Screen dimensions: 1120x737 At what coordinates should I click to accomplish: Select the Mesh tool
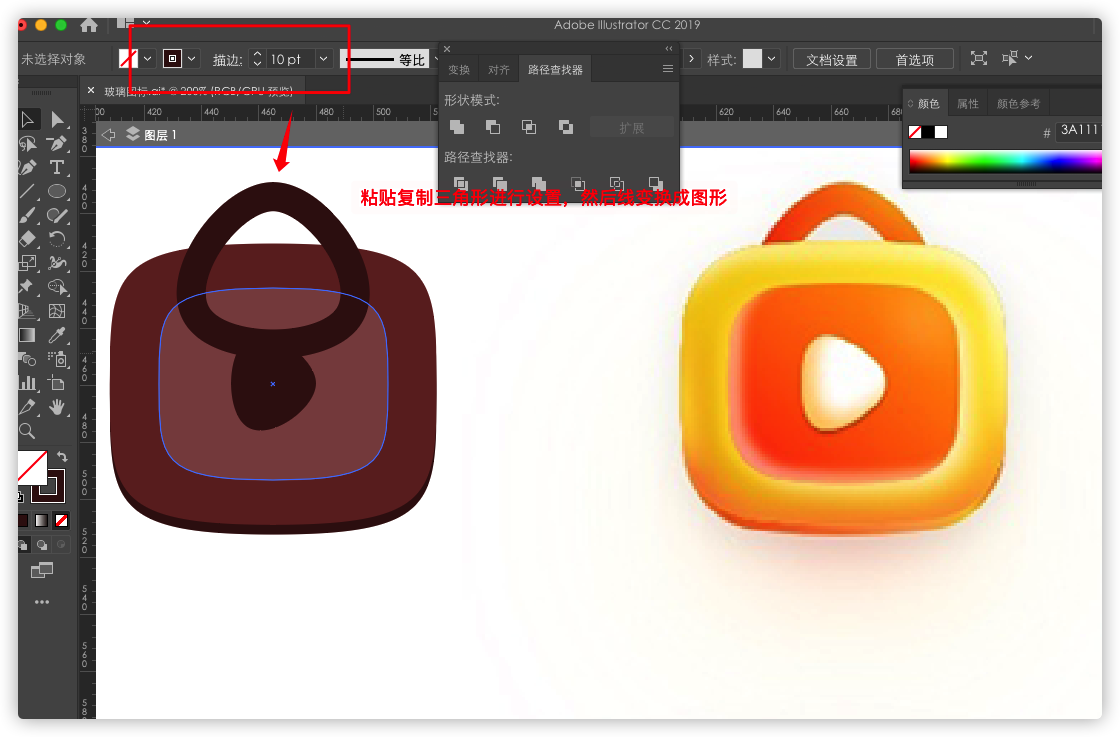[x=57, y=311]
